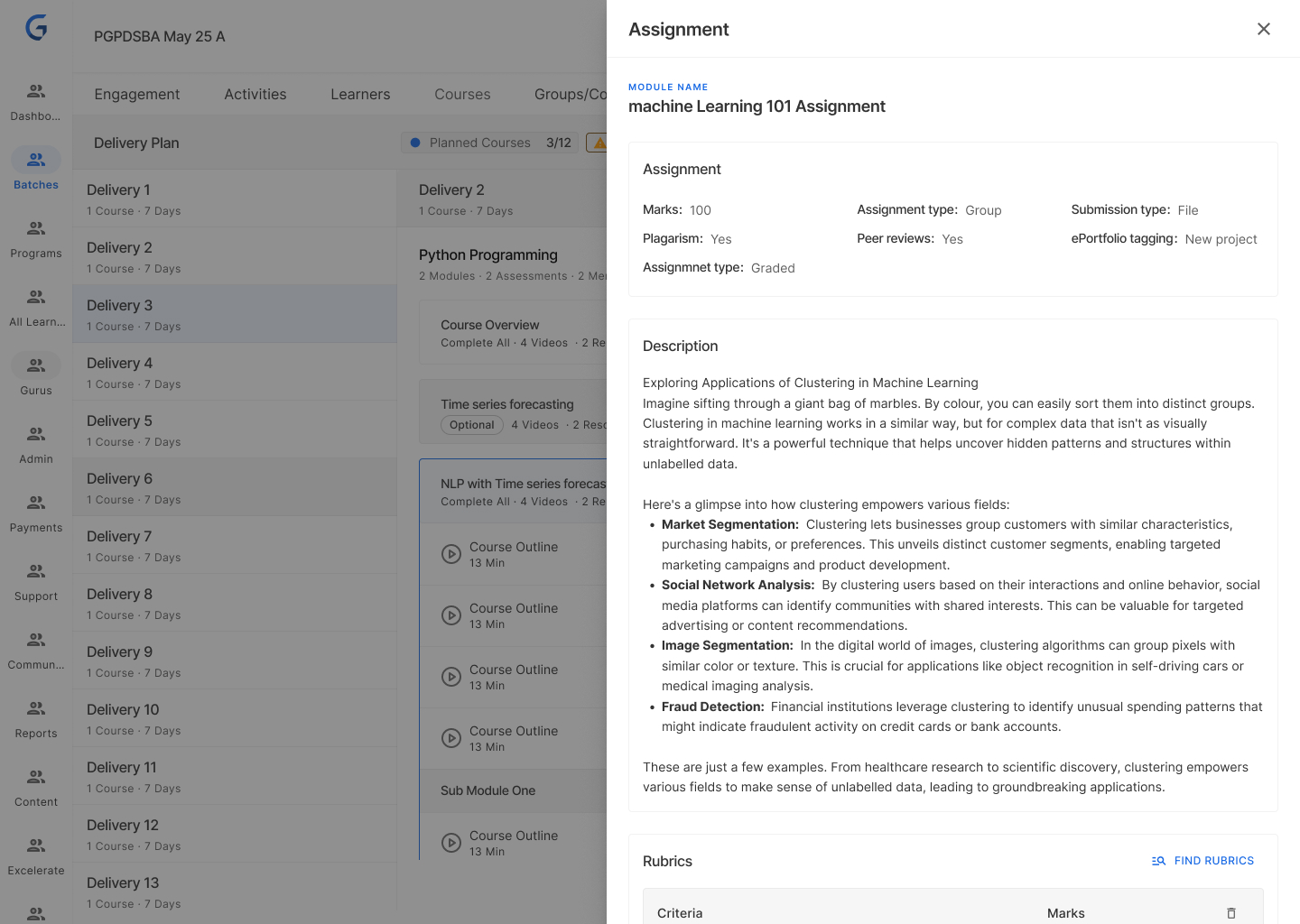Open All Learners in sidebar
The width and height of the screenshot is (1300, 924).
click(x=36, y=308)
